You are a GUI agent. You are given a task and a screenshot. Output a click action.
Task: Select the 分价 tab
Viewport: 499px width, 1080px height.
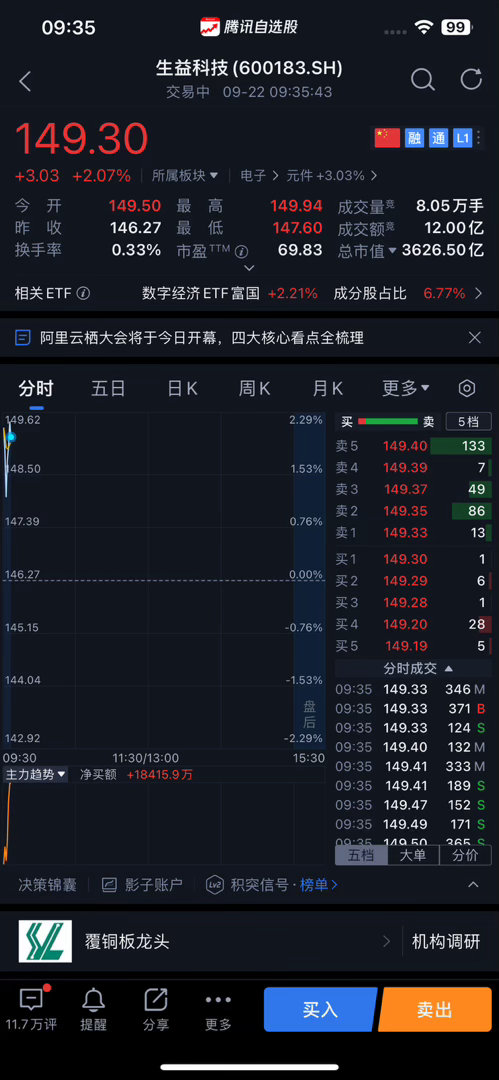pyautogui.click(x=465, y=855)
